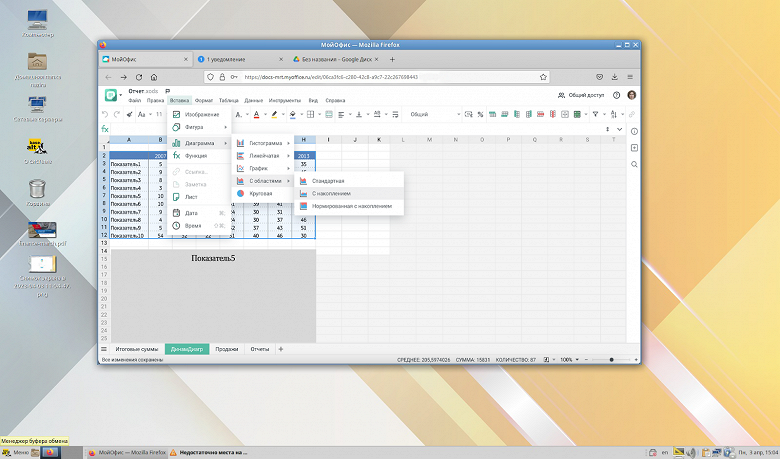
Task: Expand the Гистограмма submenu
Action: (x=264, y=143)
